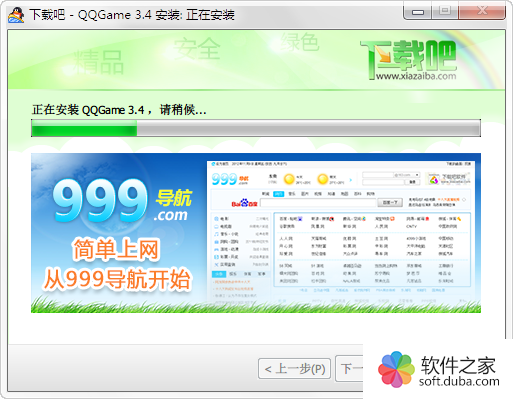Click the first sun weather icon in the banner
Image resolution: width=513 pixels, height=399 pixels.
pyautogui.click(x=289, y=179)
